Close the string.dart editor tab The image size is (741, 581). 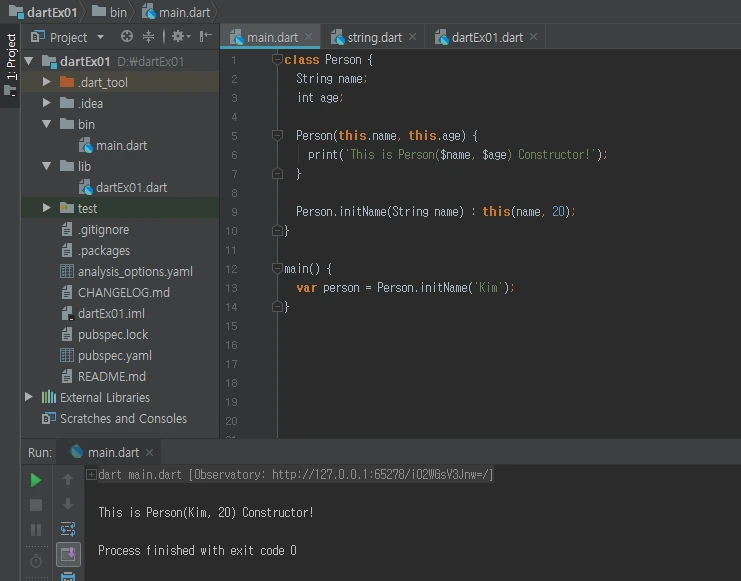[413, 36]
